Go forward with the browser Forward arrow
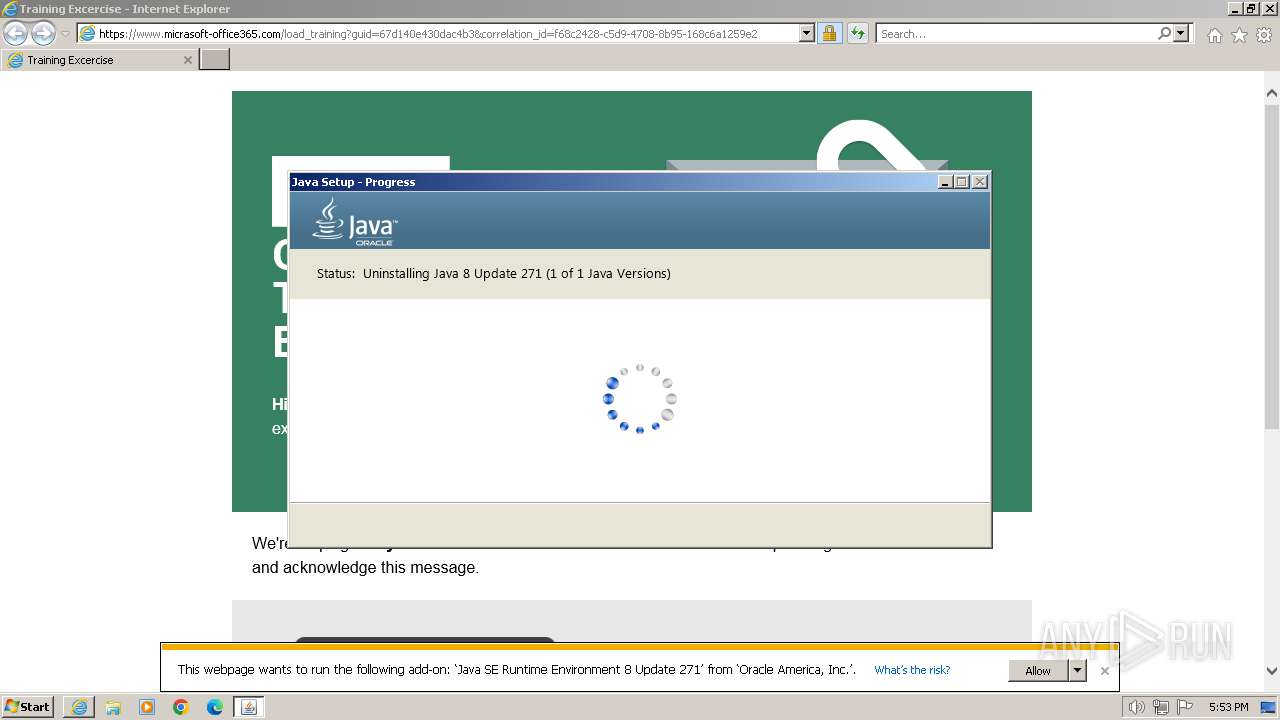This screenshot has height=720, width=1280. coord(43,33)
